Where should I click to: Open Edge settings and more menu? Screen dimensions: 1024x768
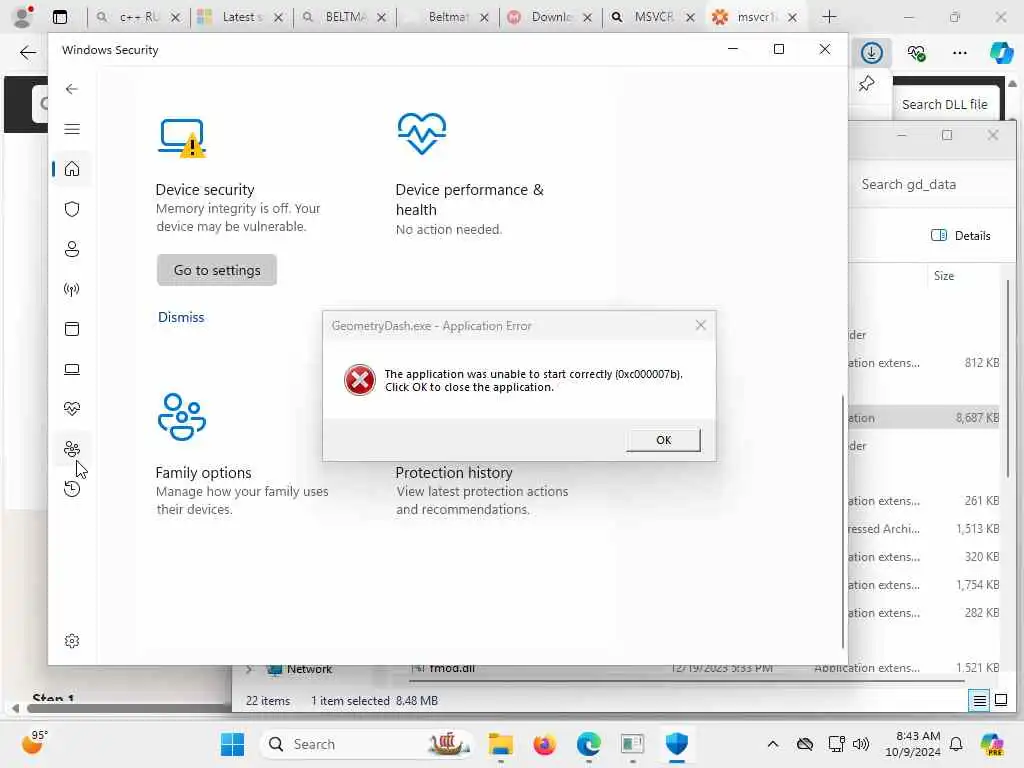click(x=959, y=52)
